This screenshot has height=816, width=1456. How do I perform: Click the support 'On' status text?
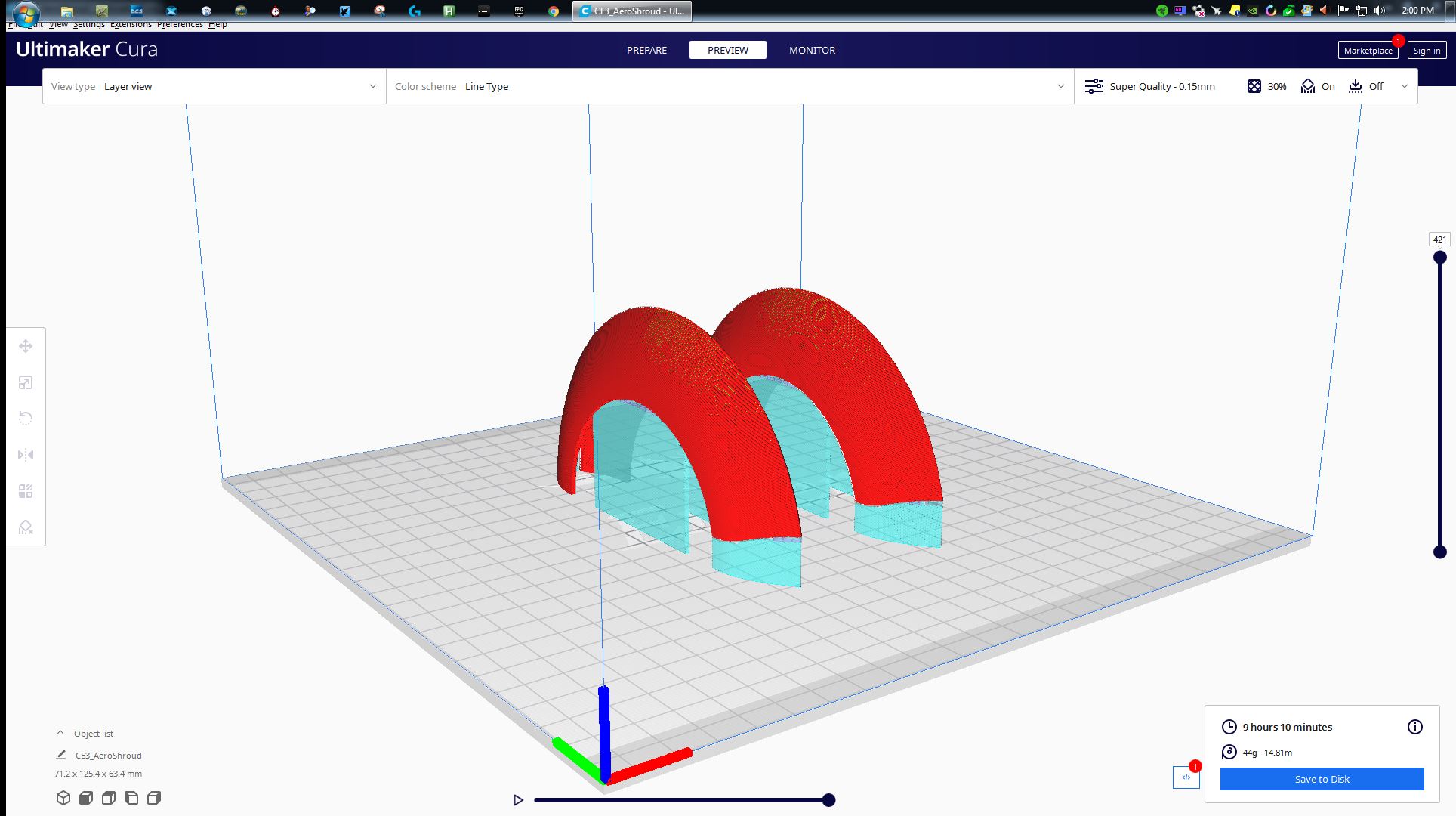point(1328,86)
